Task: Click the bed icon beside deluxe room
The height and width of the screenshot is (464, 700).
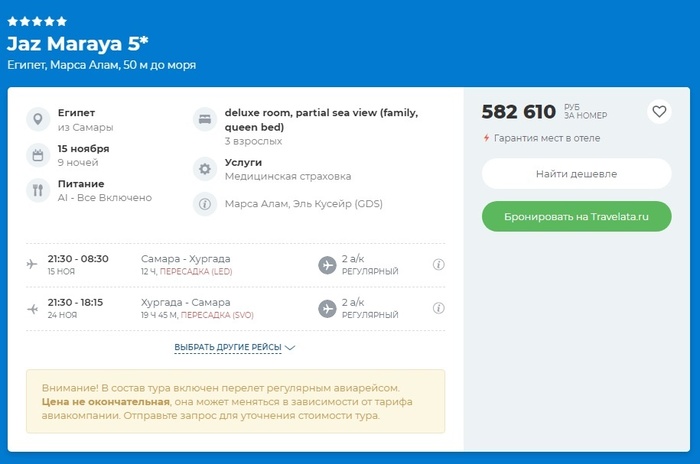Action: pyautogui.click(x=204, y=120)
